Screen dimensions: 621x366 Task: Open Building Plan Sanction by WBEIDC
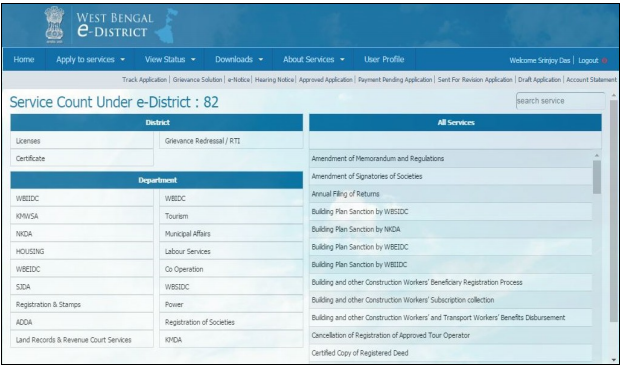pyautogui.click(x=451, y=247)
